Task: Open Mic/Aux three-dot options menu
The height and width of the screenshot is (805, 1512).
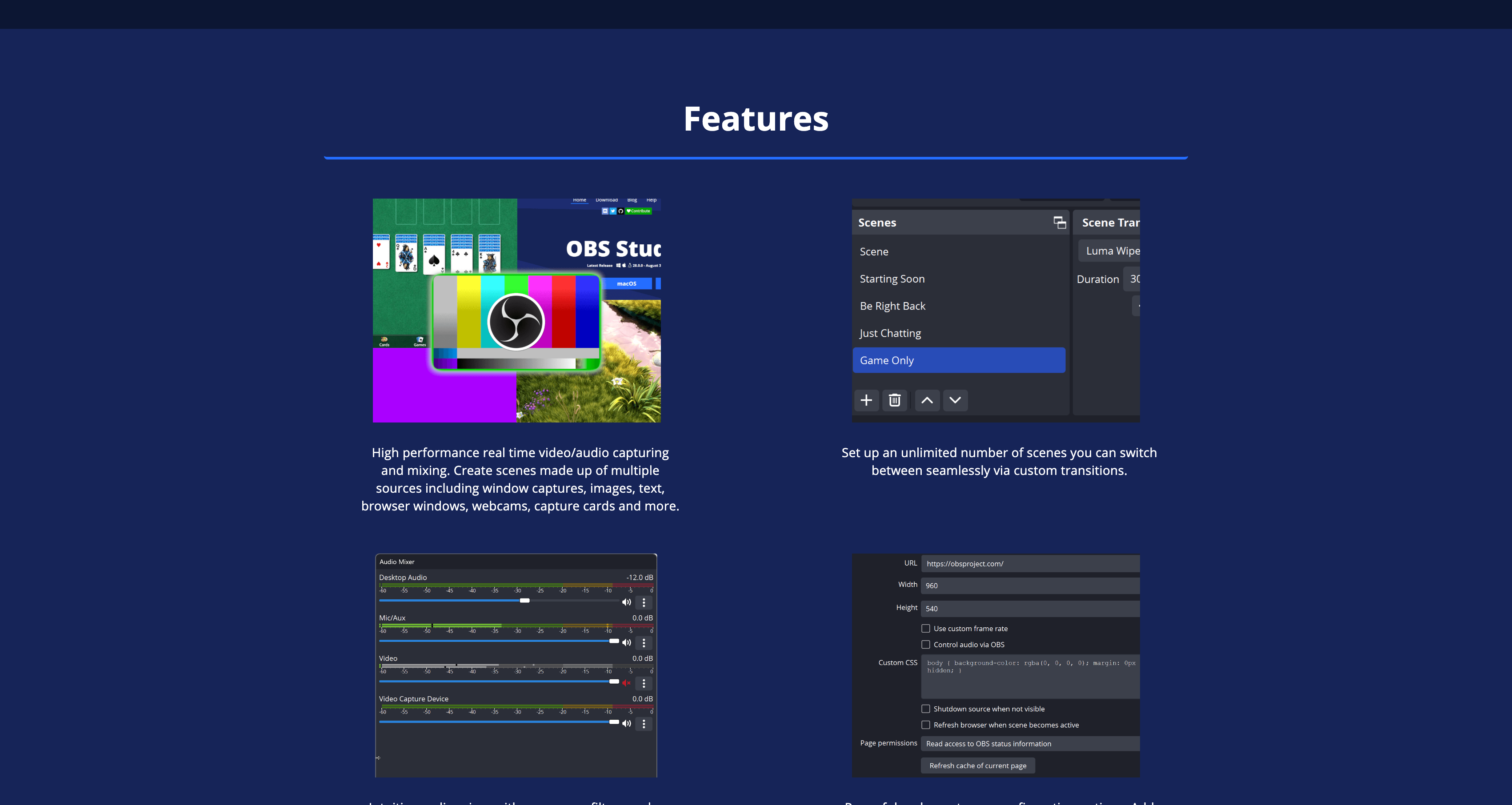Action: [x=644, y=643]
